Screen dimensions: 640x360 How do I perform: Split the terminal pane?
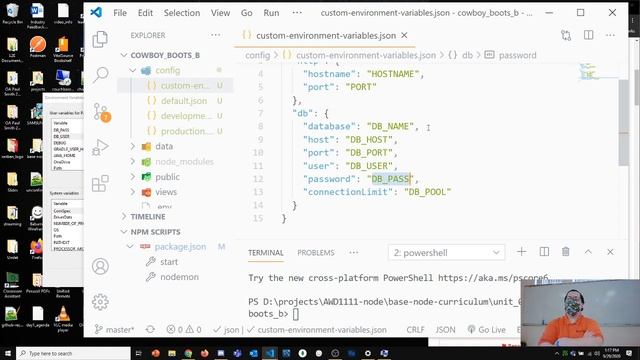(544, 252)
